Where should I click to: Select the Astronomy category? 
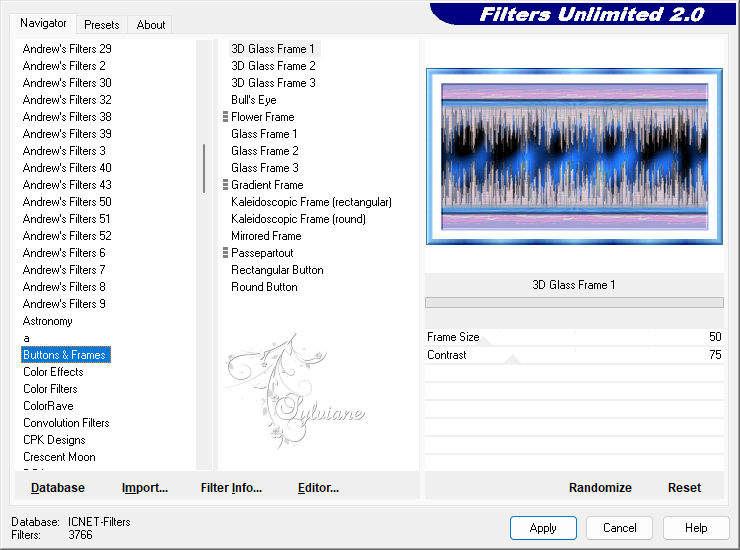(48, 321)
